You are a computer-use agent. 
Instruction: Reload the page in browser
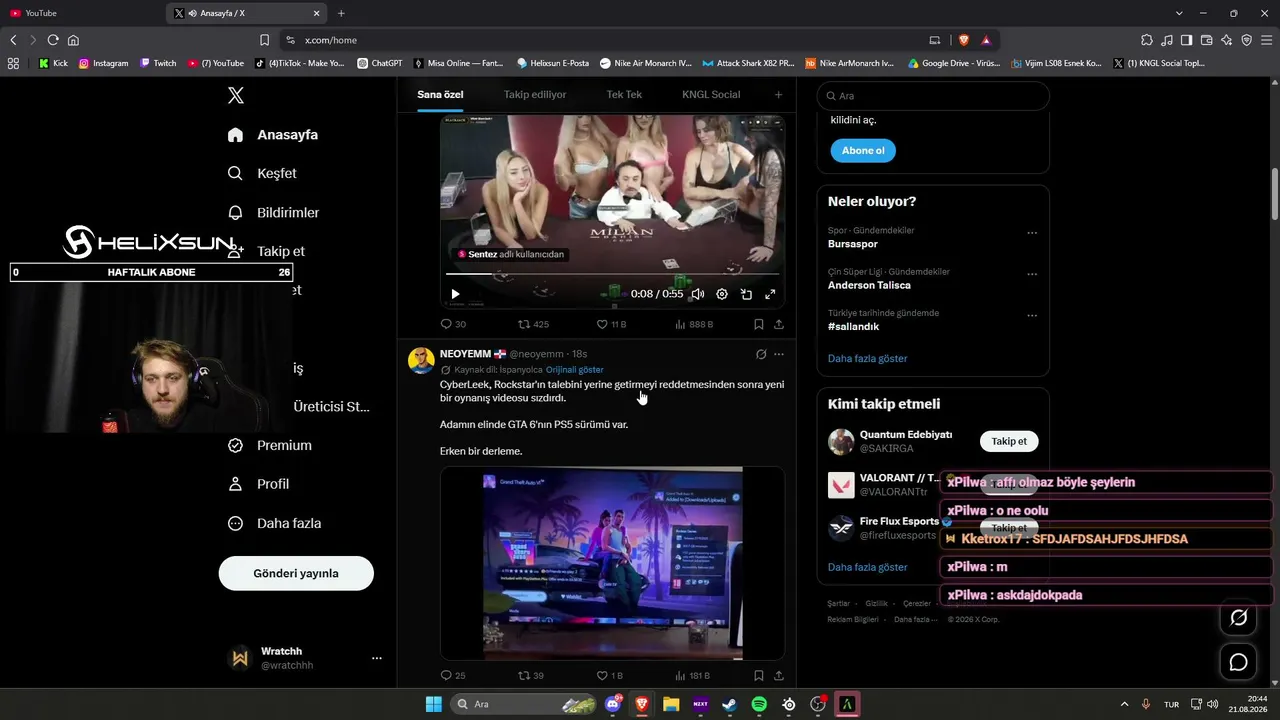53,40
